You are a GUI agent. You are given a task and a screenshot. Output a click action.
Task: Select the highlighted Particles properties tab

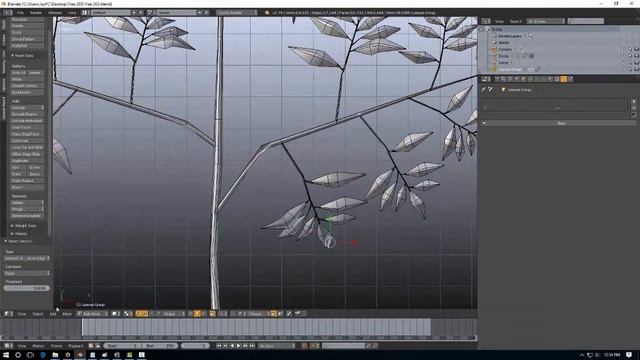coord(564,79)
